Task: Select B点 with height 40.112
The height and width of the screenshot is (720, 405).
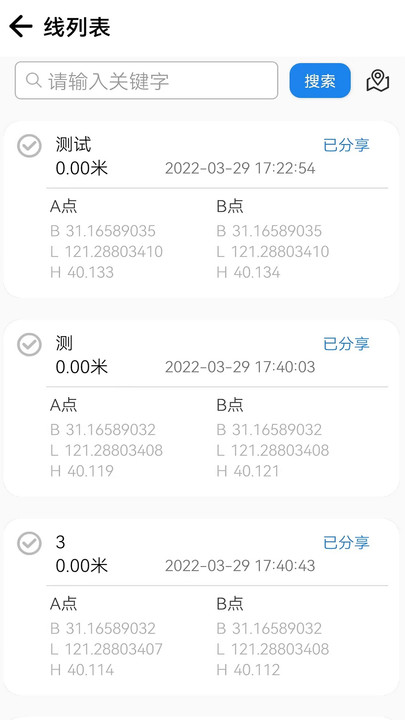Action: [273, 636]
